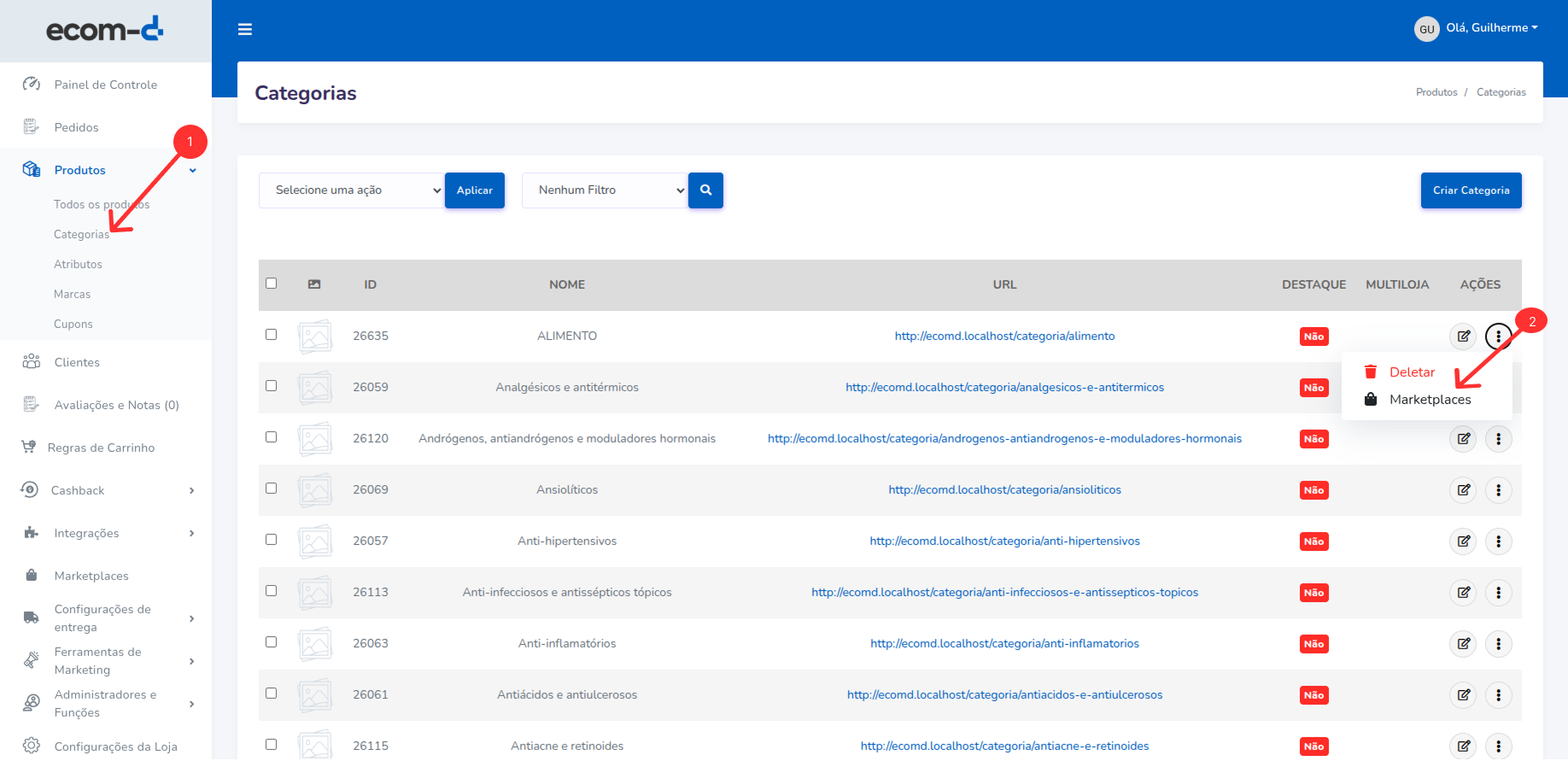Check the Andrógenos row checkbox
The image size is (1568, 761).
pyautogui.click(x=271, y=437)
